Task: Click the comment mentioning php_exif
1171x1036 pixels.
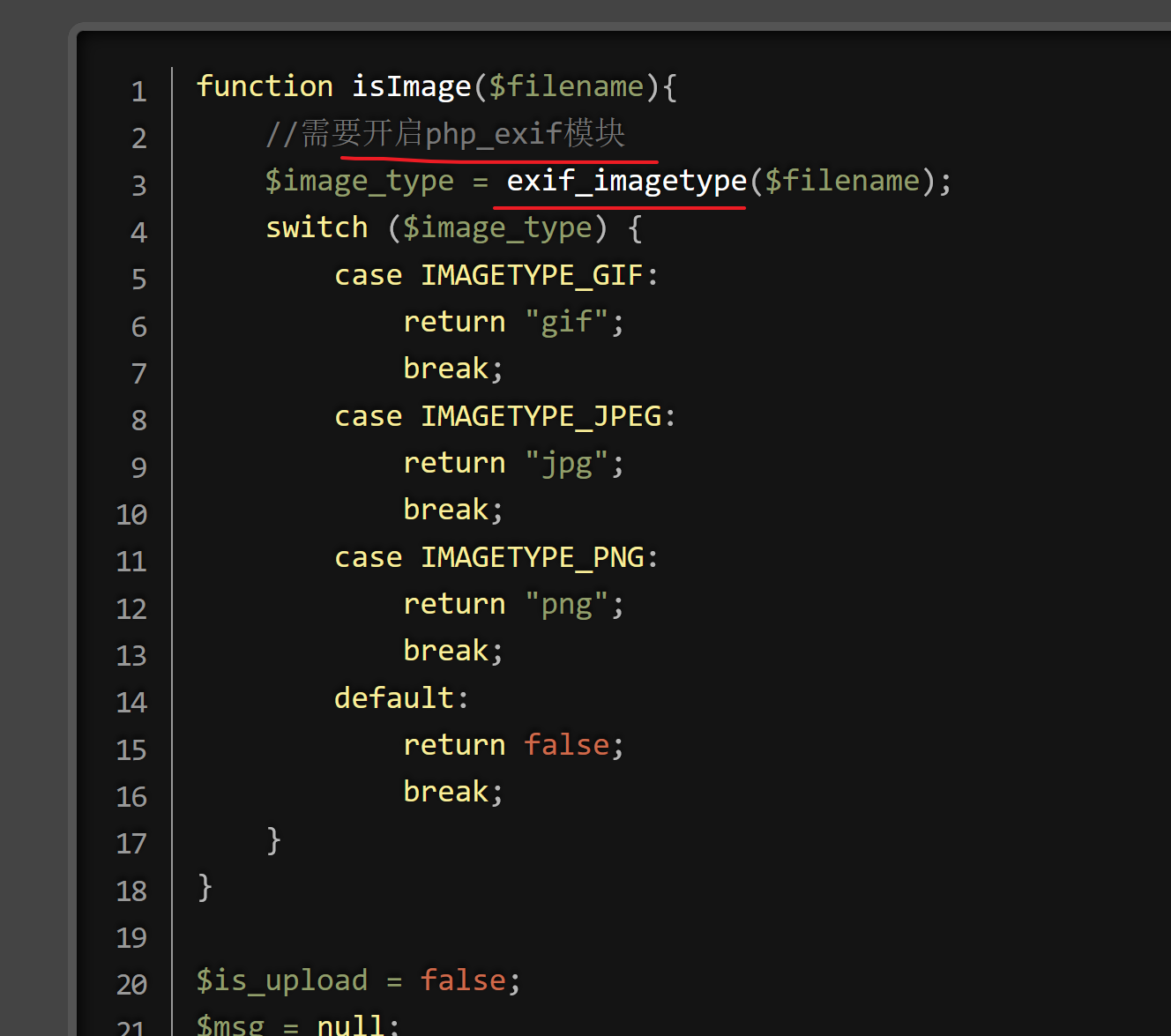Action: tap(445, 133)
